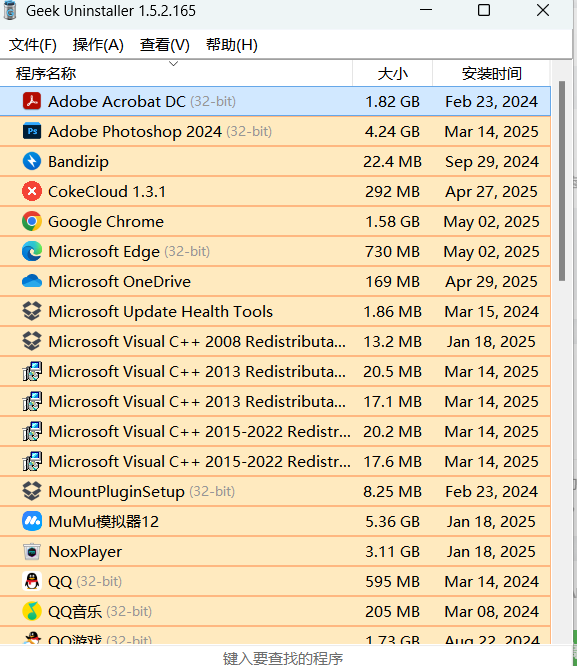Click the MountPluginSetup icon

(32, 491)
